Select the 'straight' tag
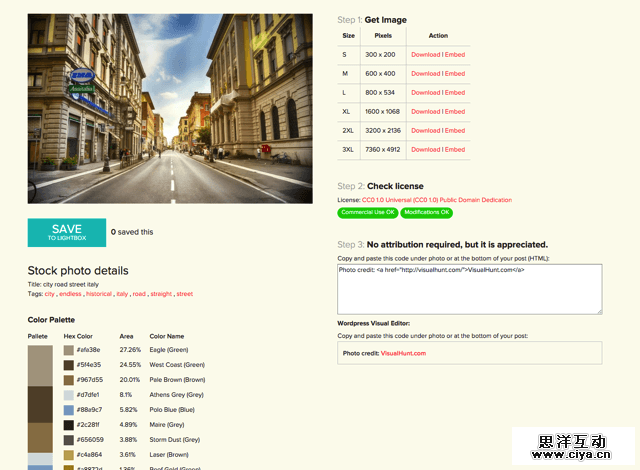Image resolution: width=640 pixels, height=470 pixels. click(x=160, y=294)
